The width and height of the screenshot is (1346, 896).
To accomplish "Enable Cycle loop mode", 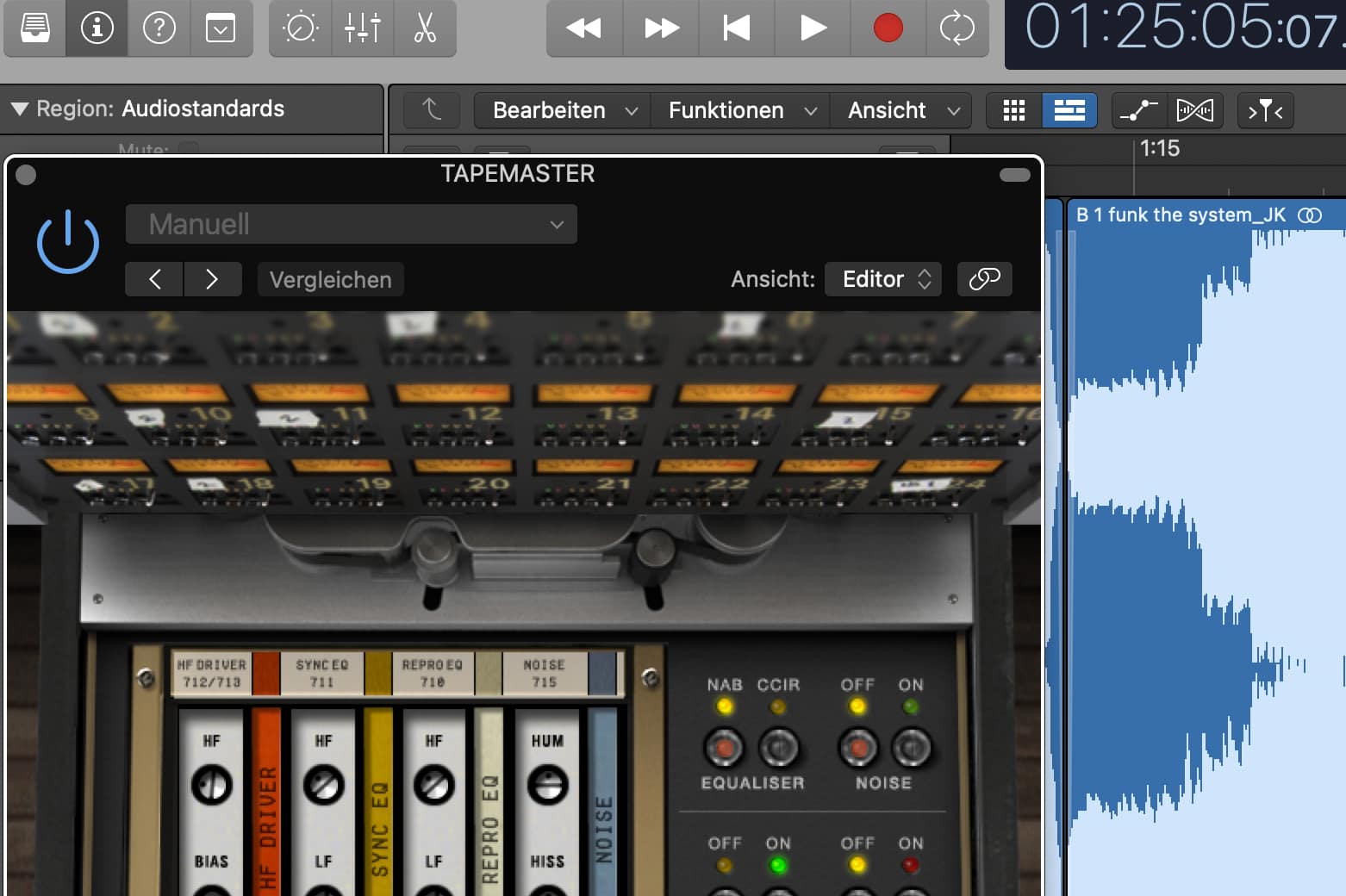I will (957, 28).
